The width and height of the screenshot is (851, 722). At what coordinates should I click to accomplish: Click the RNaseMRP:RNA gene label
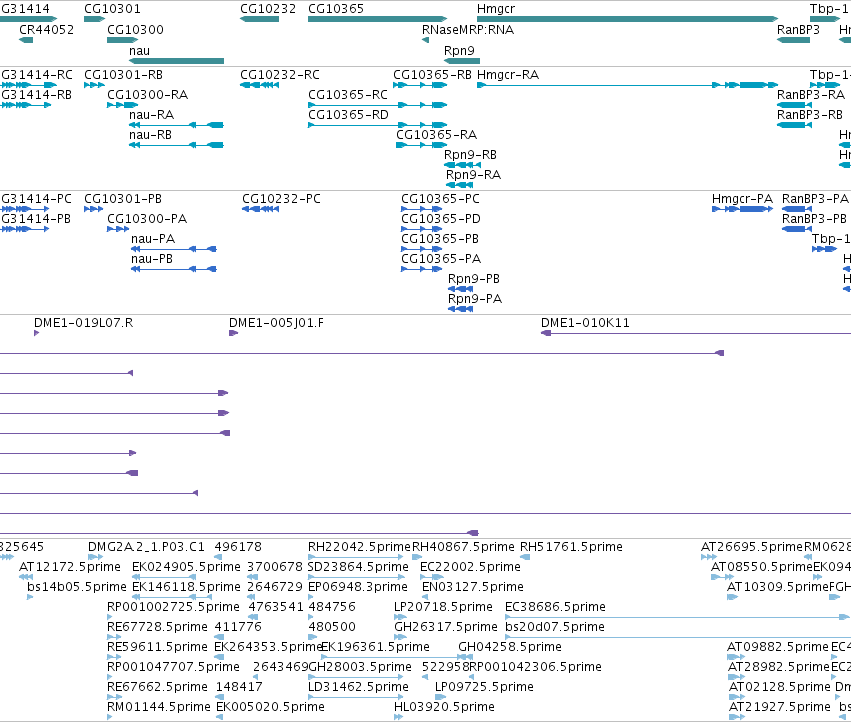click(x=468, y=29)
